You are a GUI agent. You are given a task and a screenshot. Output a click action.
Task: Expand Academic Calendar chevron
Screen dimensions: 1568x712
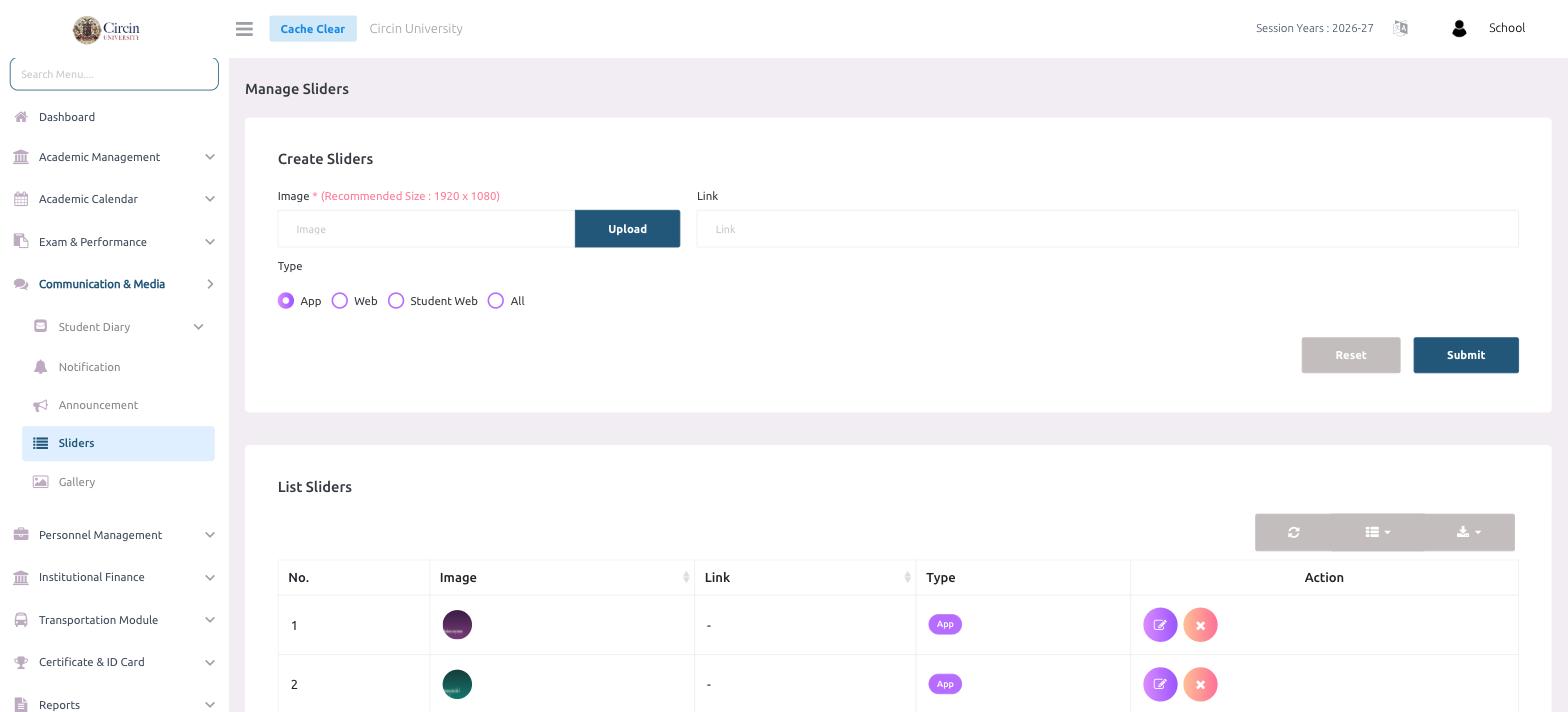tap(209, 199)
